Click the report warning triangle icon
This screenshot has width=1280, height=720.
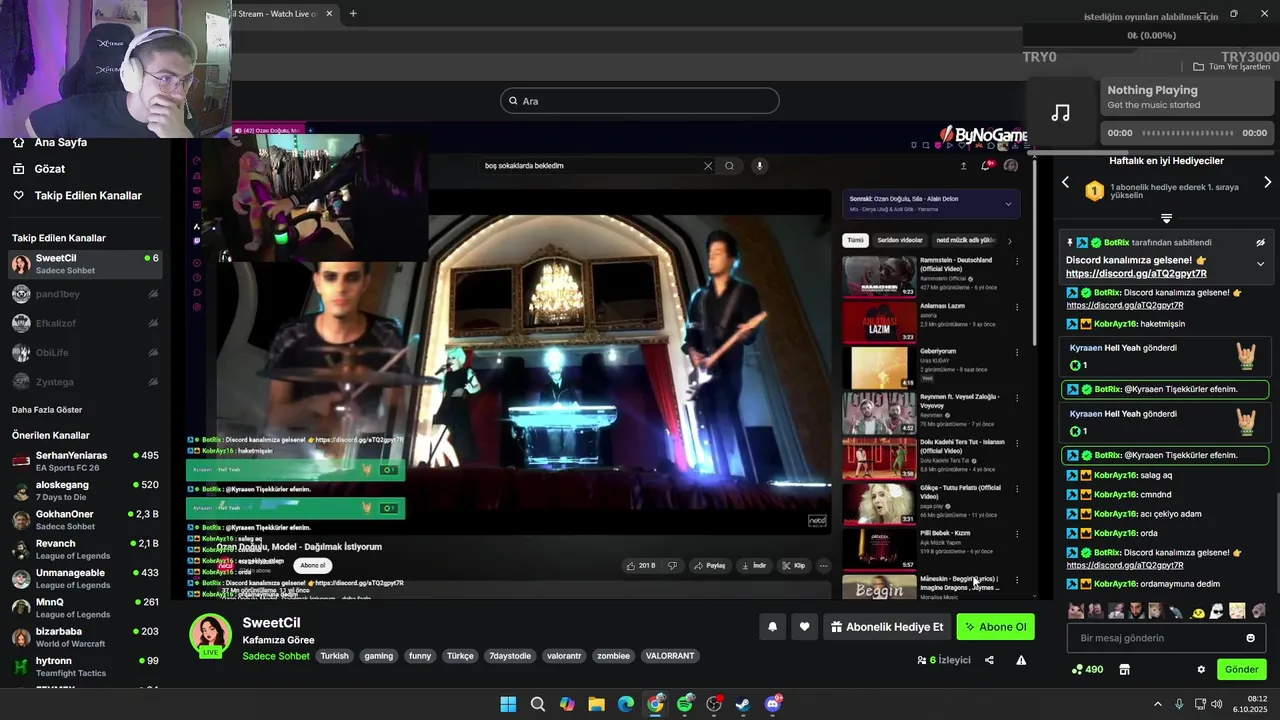click(1021, 660)
